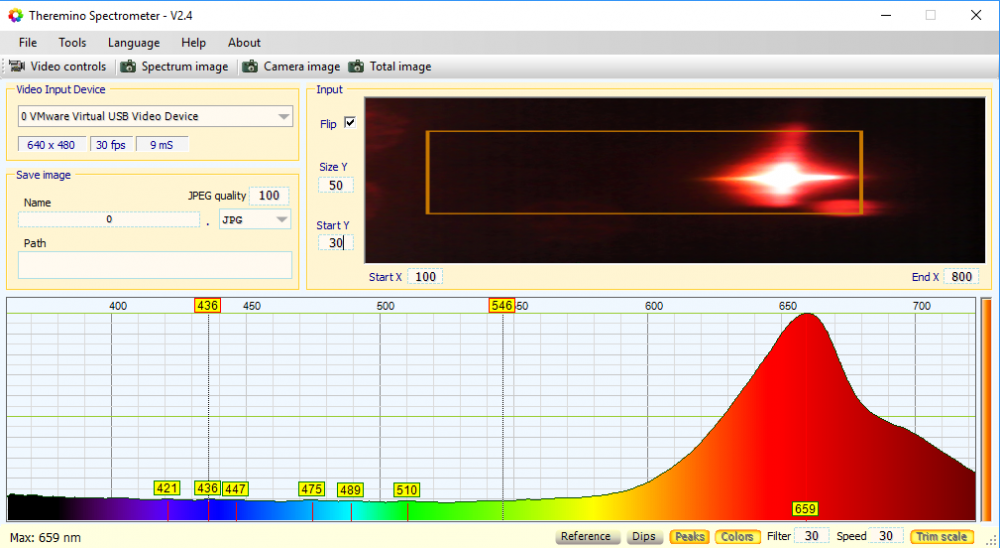Click the Total image camera icon
The image size is (1000, 548).
[357, 66]
